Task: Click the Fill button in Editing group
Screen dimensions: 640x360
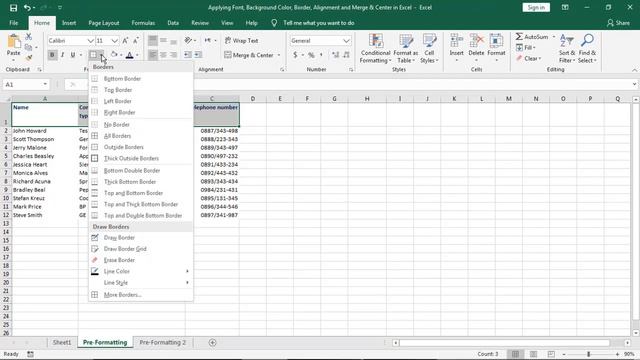Action: tap(526, 48)
